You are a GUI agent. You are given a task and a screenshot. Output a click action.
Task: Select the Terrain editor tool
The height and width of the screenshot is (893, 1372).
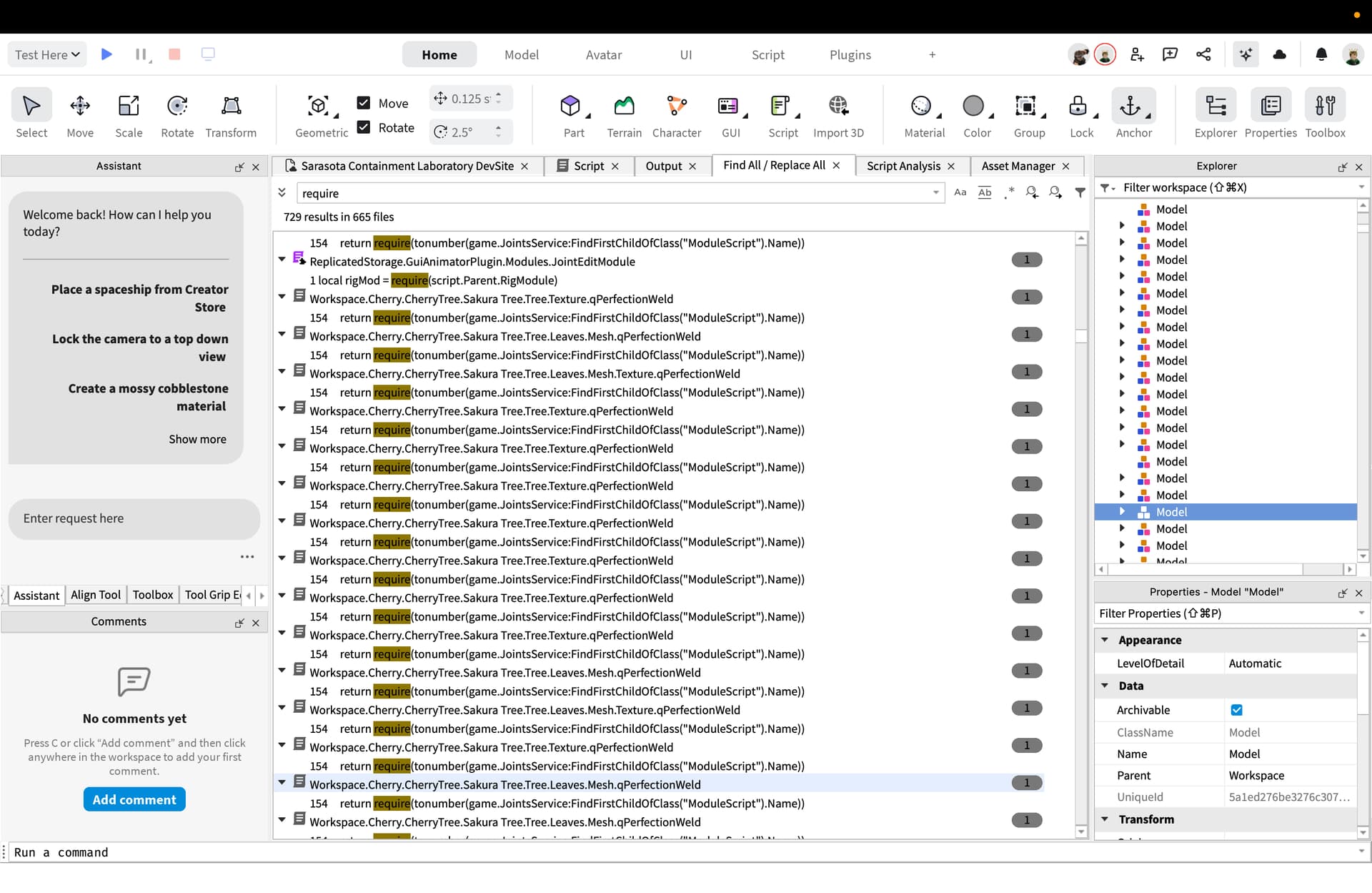pos(624,114)
